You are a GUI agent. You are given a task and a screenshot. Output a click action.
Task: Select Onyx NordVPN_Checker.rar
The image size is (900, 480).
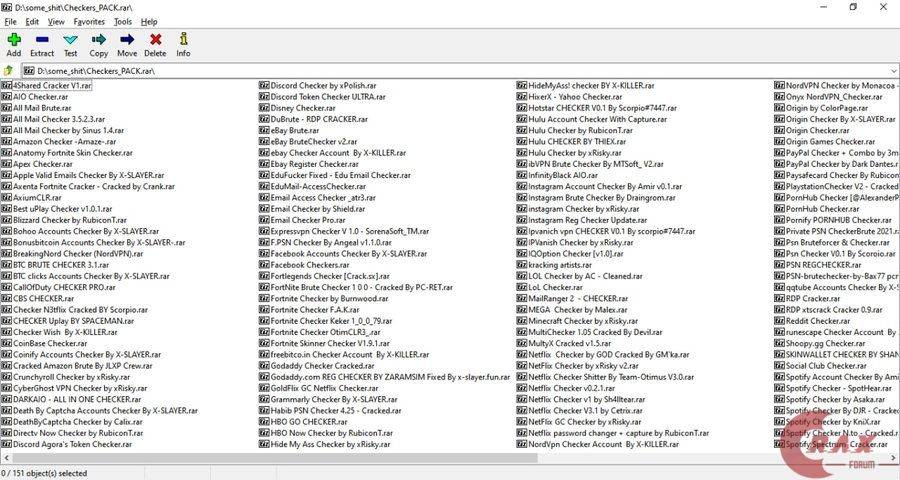click(x=832, y=96)
